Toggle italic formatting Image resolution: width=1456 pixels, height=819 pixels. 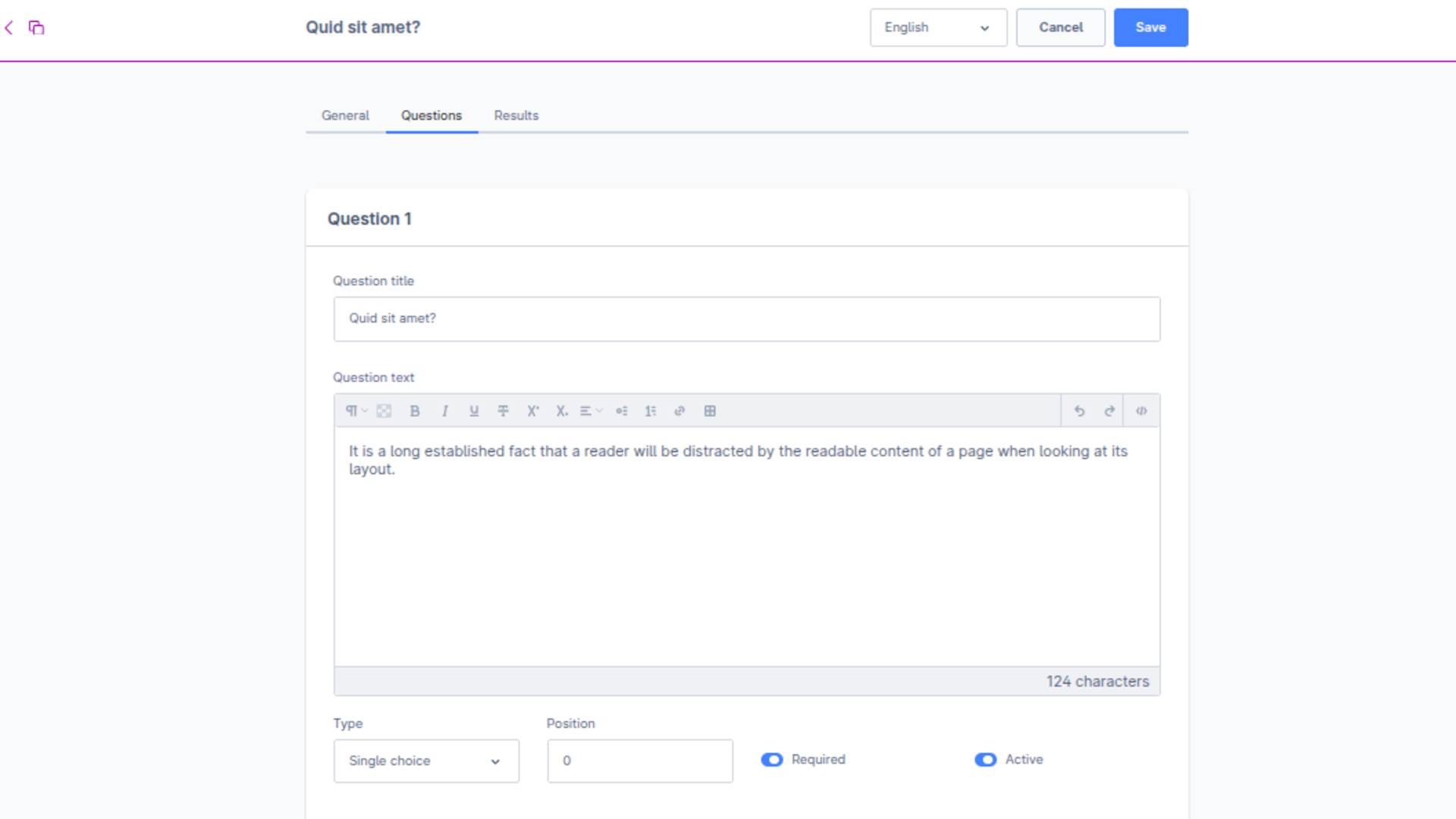click(x=444, y=411)
